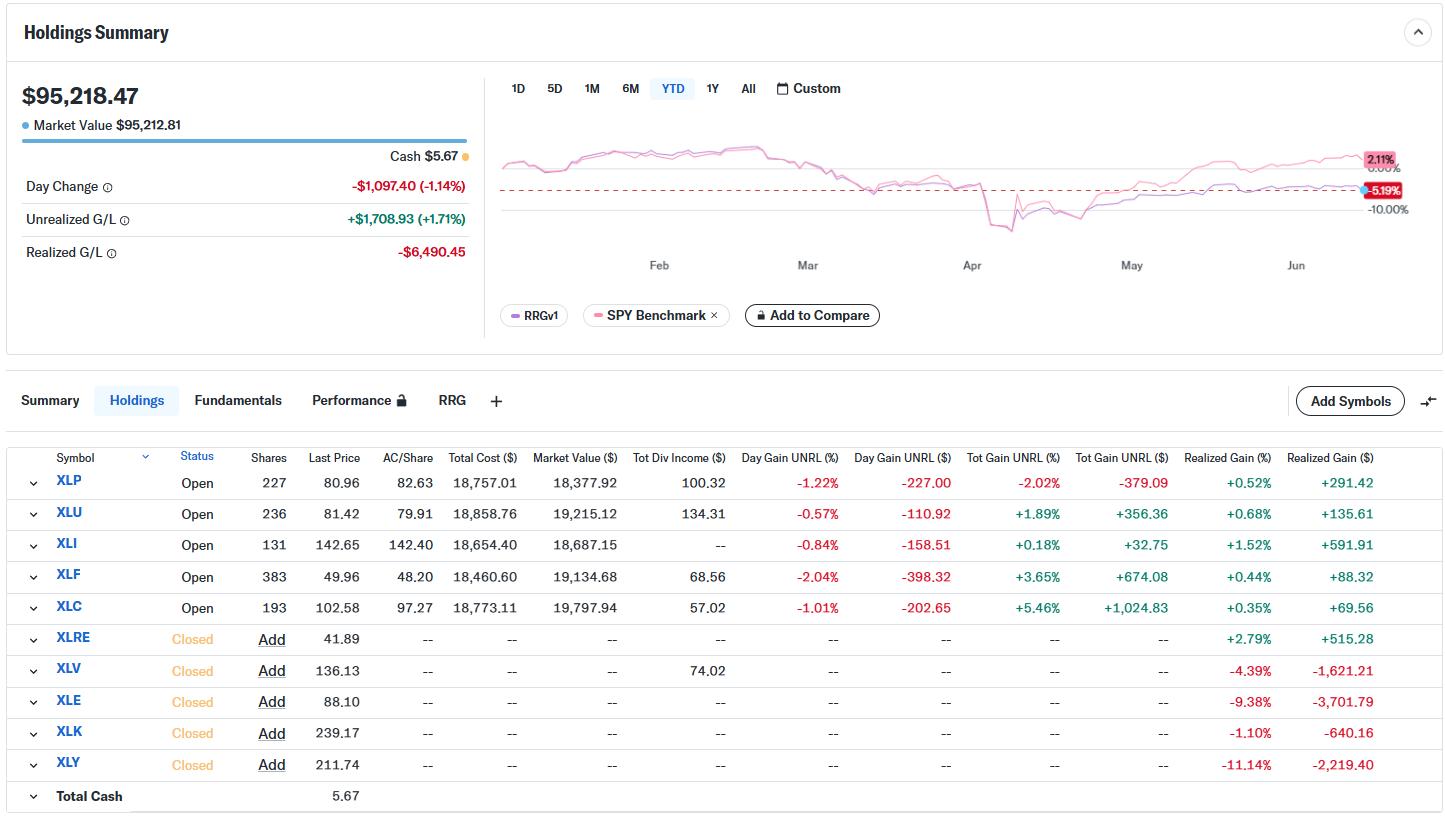Viewport: 1445px width, 820px height.
Task: Click the locked Add to Compare button
Action: pyautogui.click(x=812, y=315)
